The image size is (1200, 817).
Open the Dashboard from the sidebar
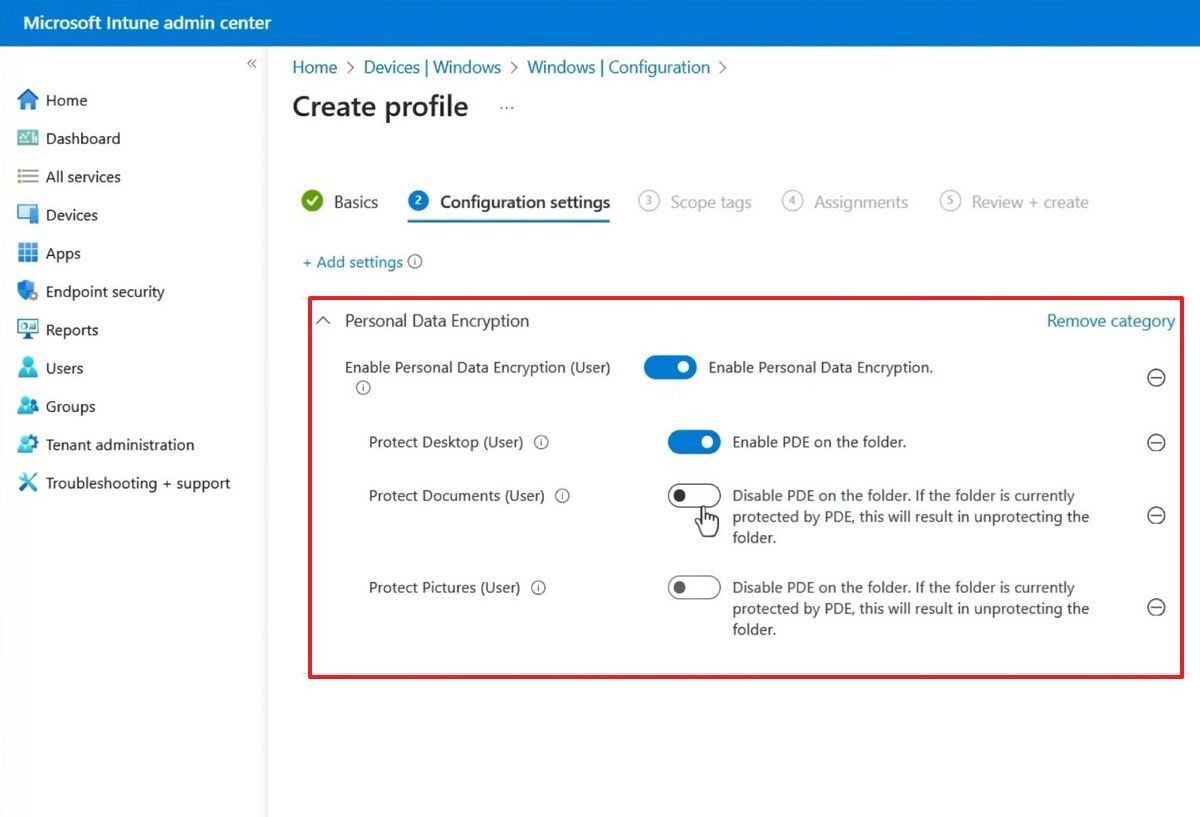pyautogui.click(x=83, y=138)
